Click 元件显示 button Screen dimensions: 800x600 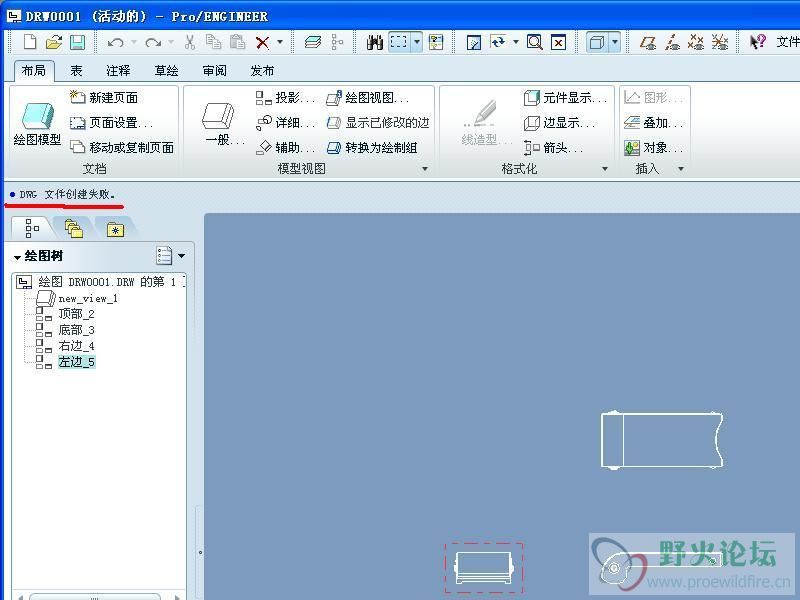click(565, 97)
